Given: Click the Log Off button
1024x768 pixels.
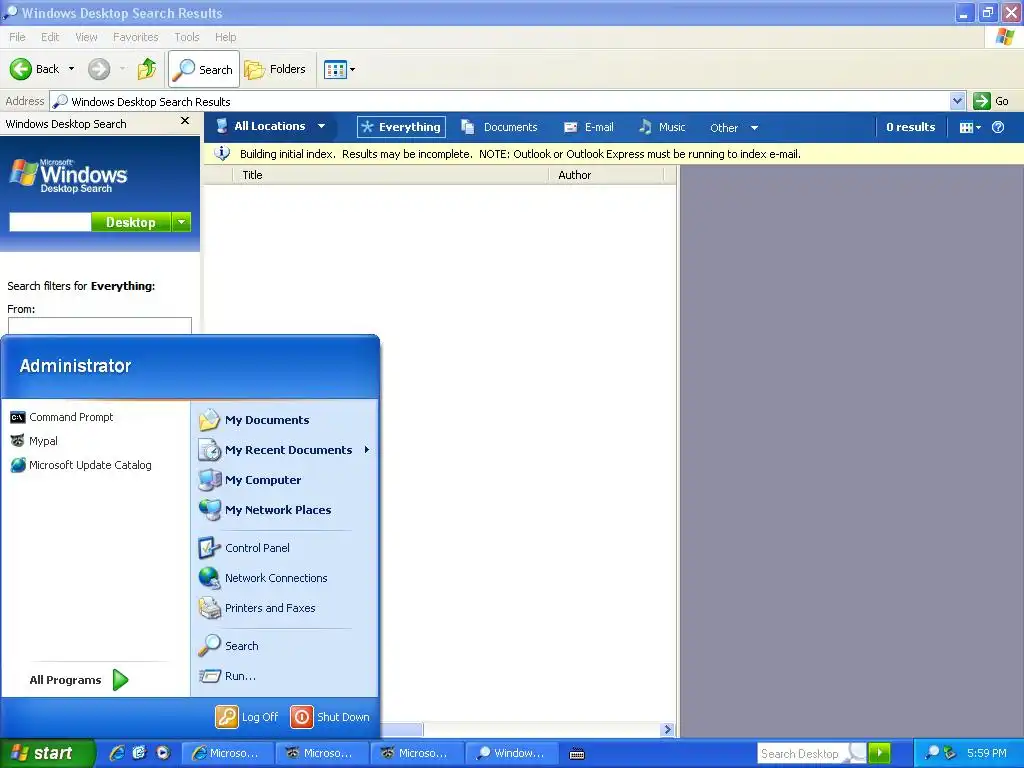Looking at the screenshot, I should (247, 716).
